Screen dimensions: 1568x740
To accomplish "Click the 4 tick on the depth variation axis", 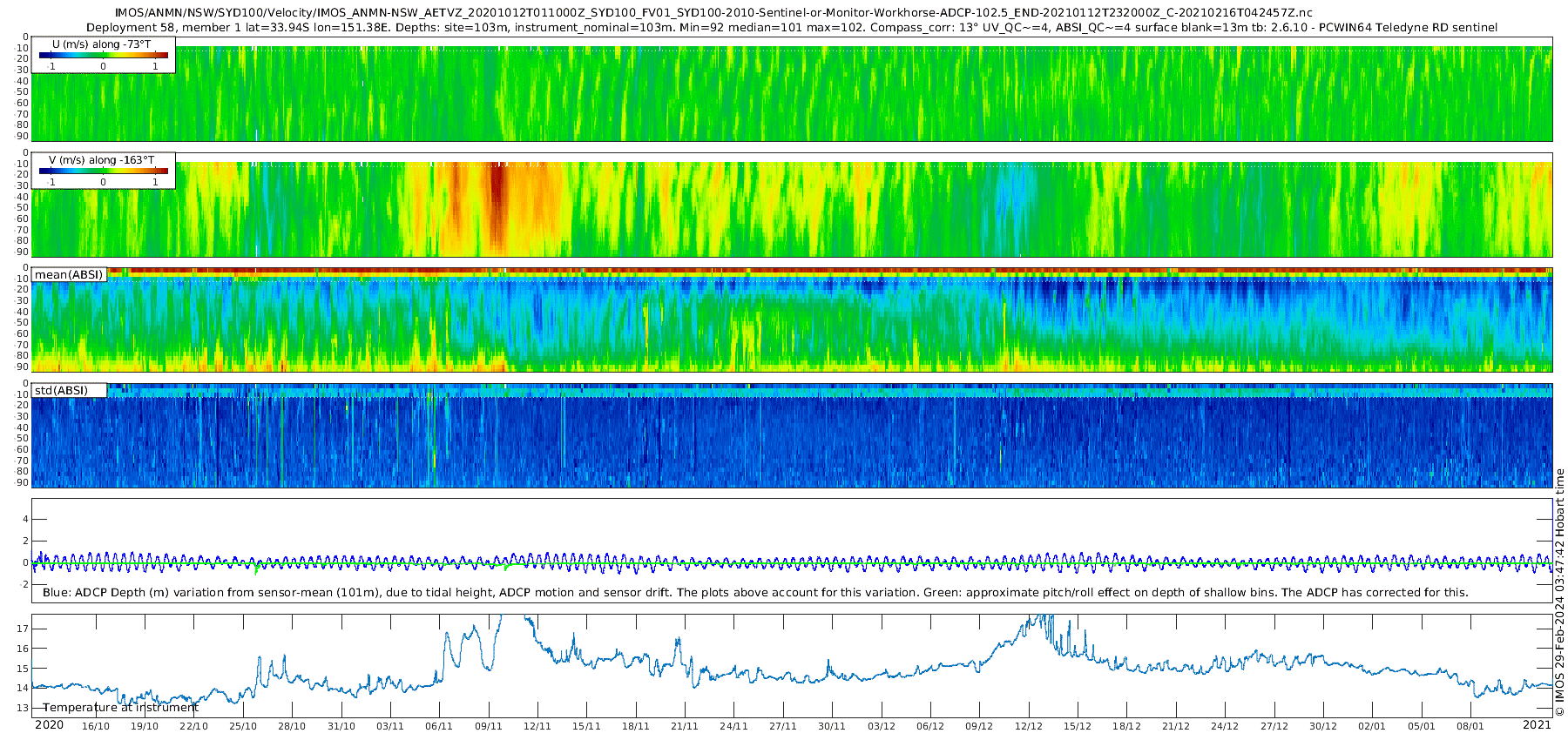I will pyautogui.click(x=25, y=520).
